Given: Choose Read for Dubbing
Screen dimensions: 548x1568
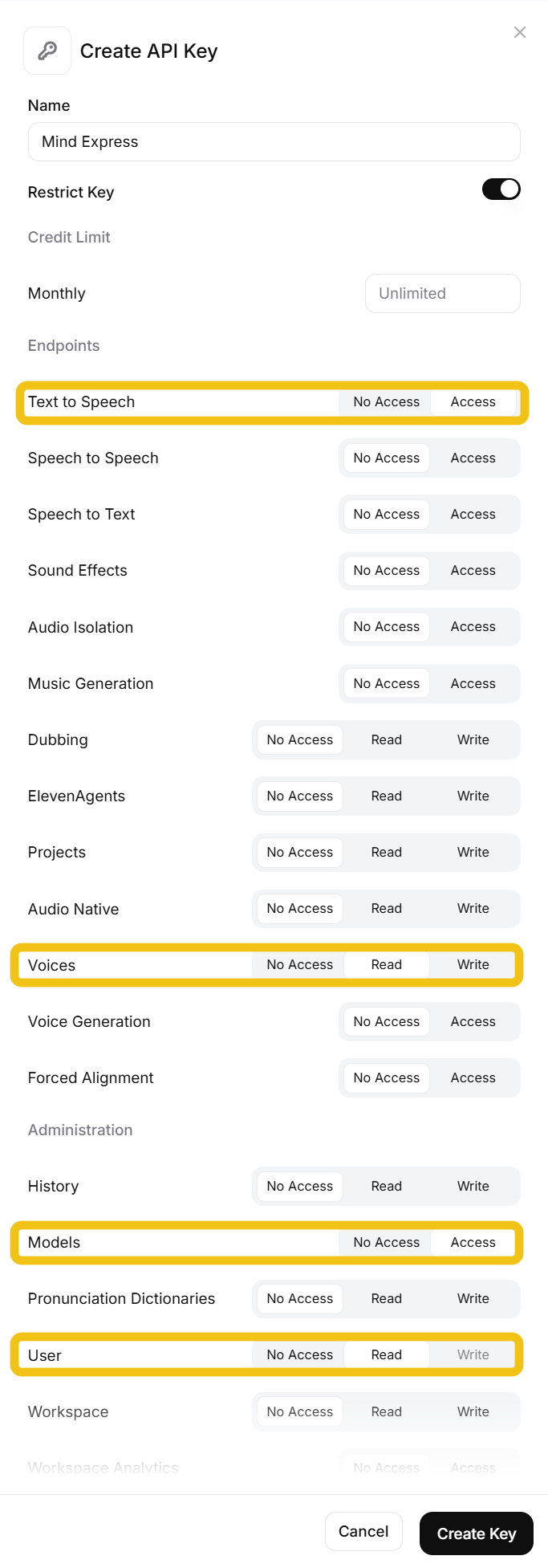Looking at the screenshot, I should pos(387,740).
